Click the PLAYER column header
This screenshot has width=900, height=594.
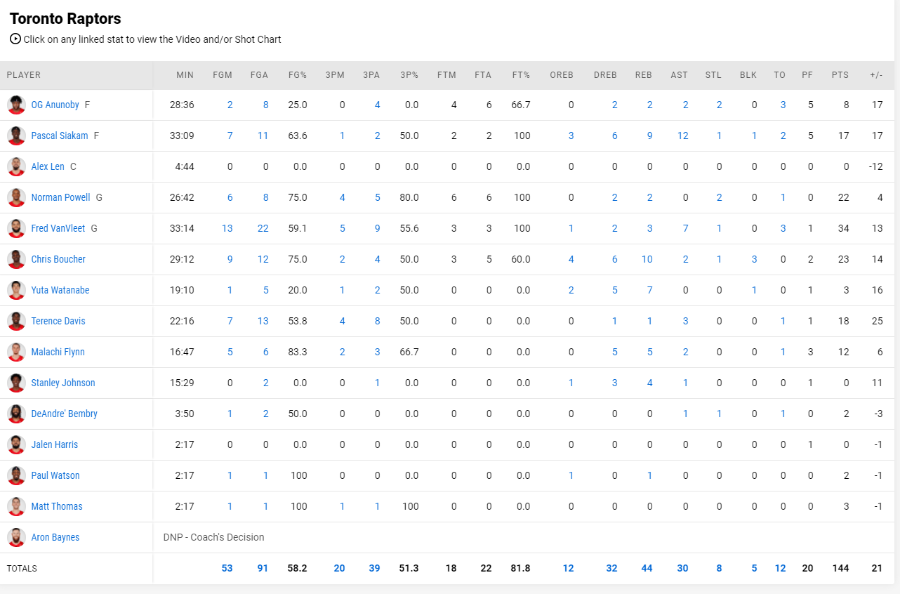[24, 75]
